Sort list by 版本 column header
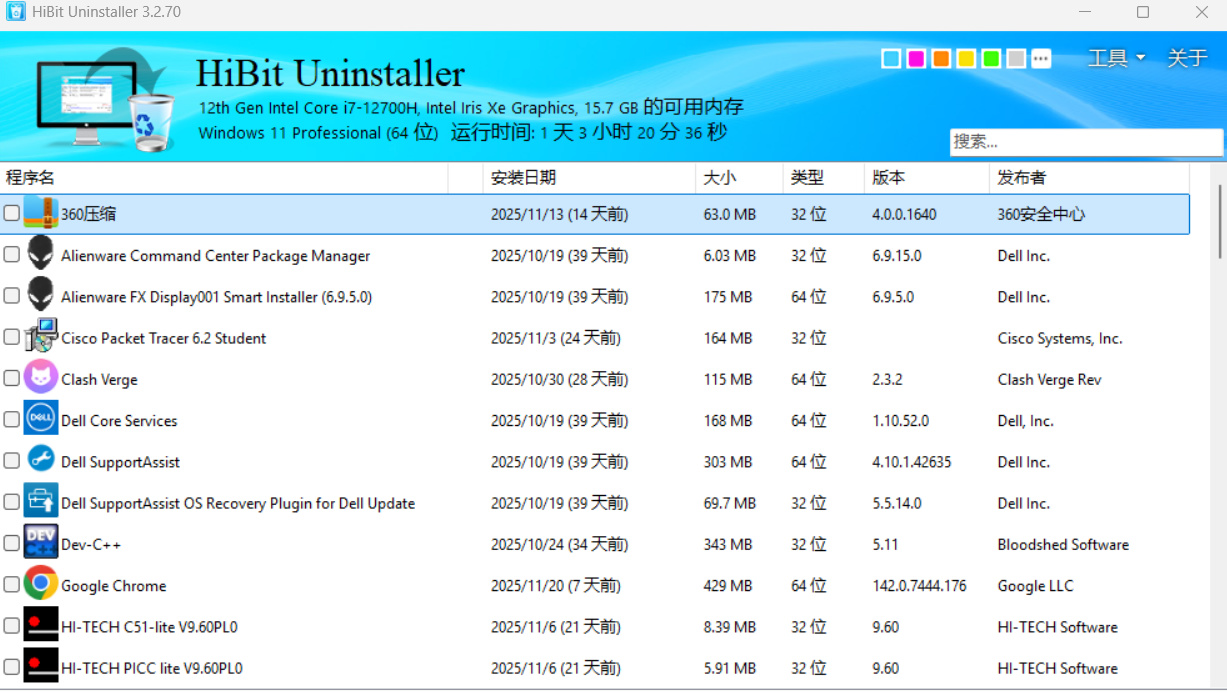 coord(926,177)
